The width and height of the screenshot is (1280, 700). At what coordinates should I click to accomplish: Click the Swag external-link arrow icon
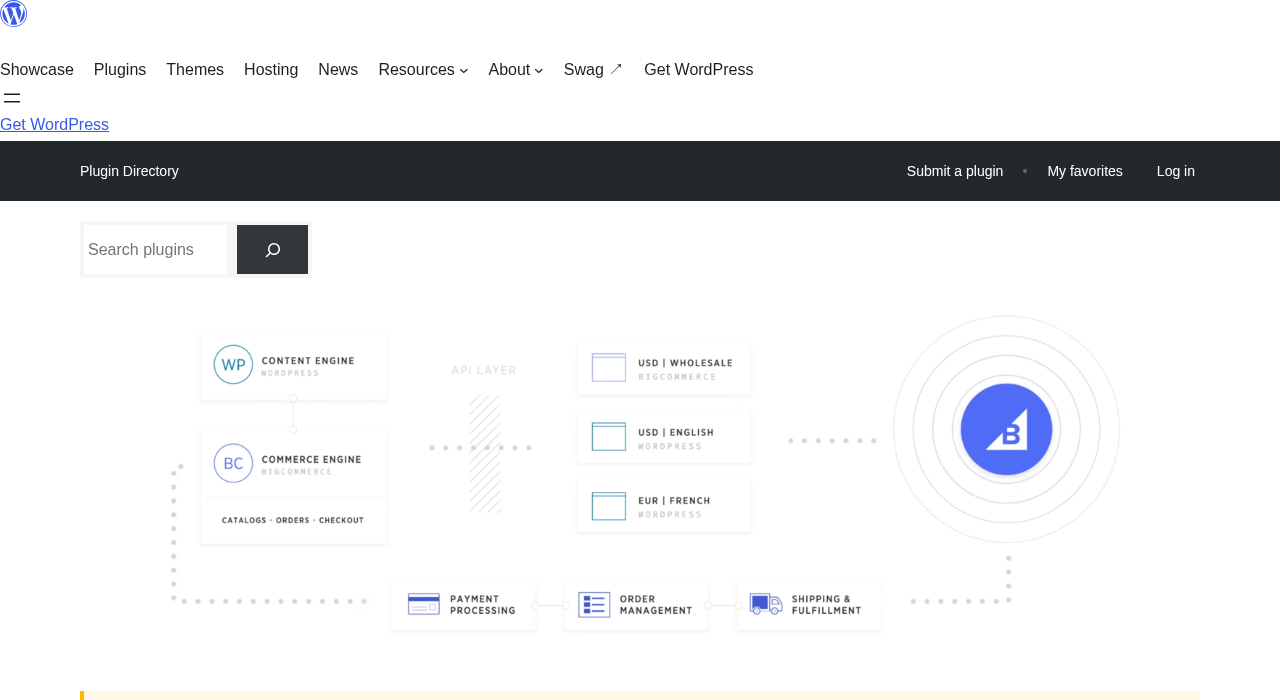[616, 70]
